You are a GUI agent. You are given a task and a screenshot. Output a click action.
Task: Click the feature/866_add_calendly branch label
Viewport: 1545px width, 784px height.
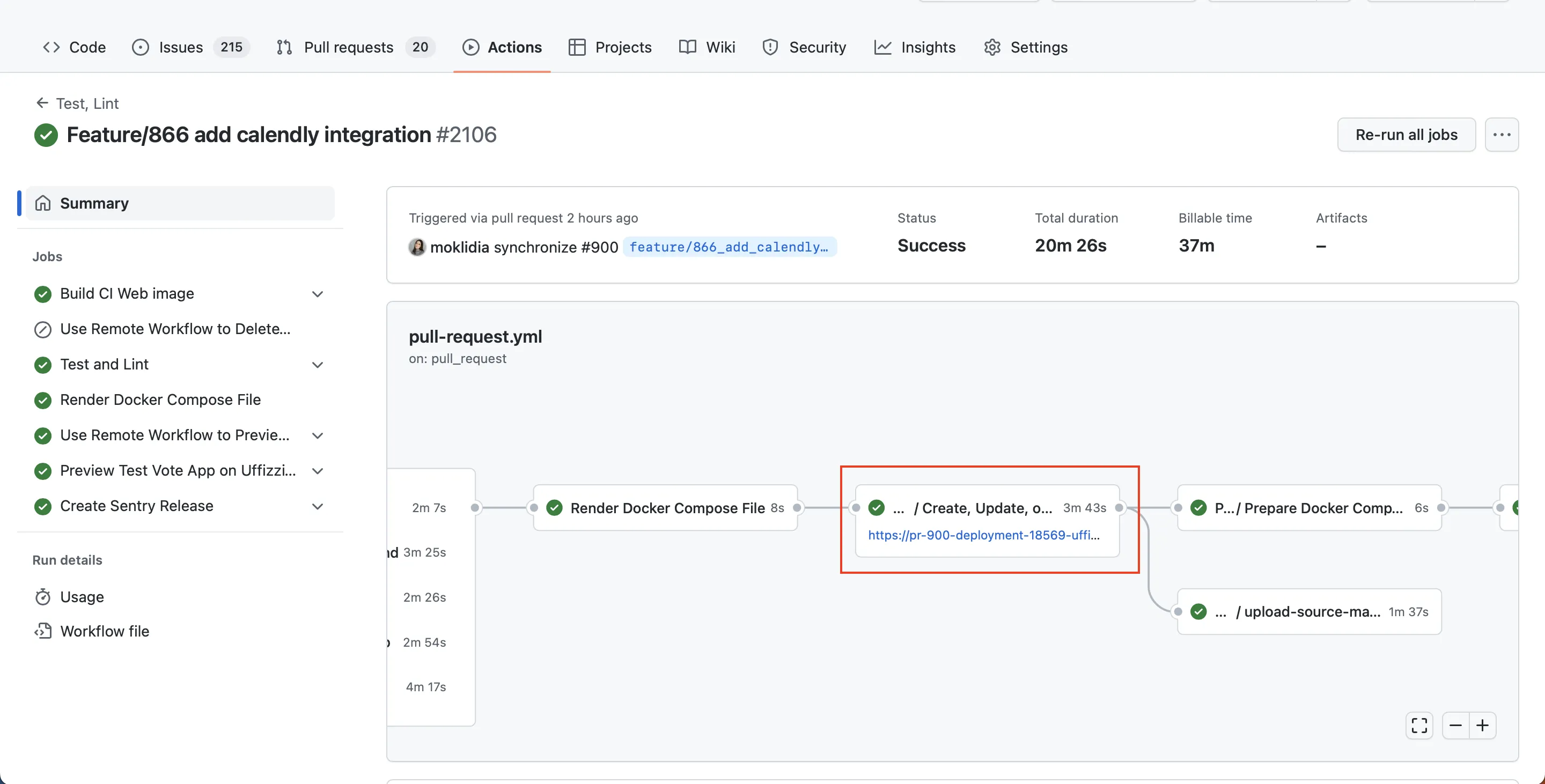click(729, 247)
